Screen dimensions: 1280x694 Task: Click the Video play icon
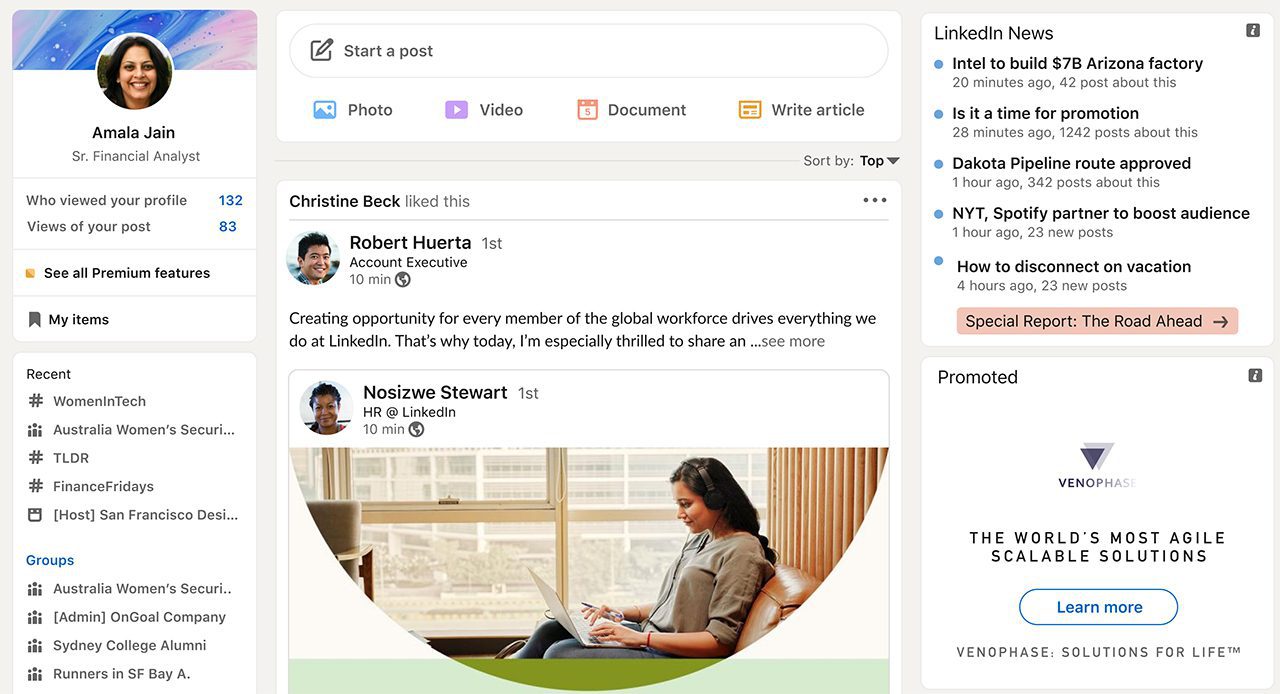pos(456,110)
